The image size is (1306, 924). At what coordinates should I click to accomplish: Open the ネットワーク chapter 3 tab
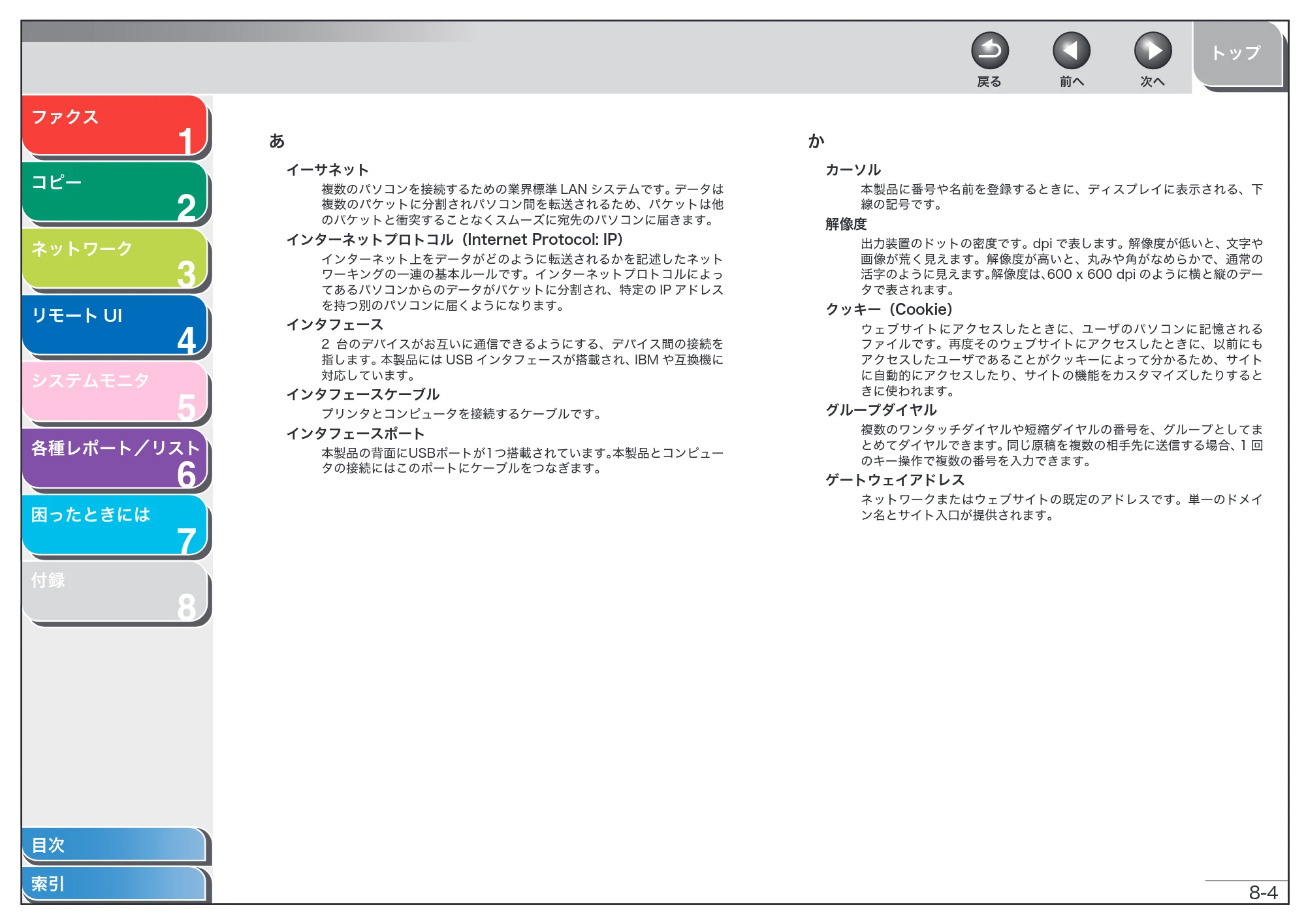[115, 259]
